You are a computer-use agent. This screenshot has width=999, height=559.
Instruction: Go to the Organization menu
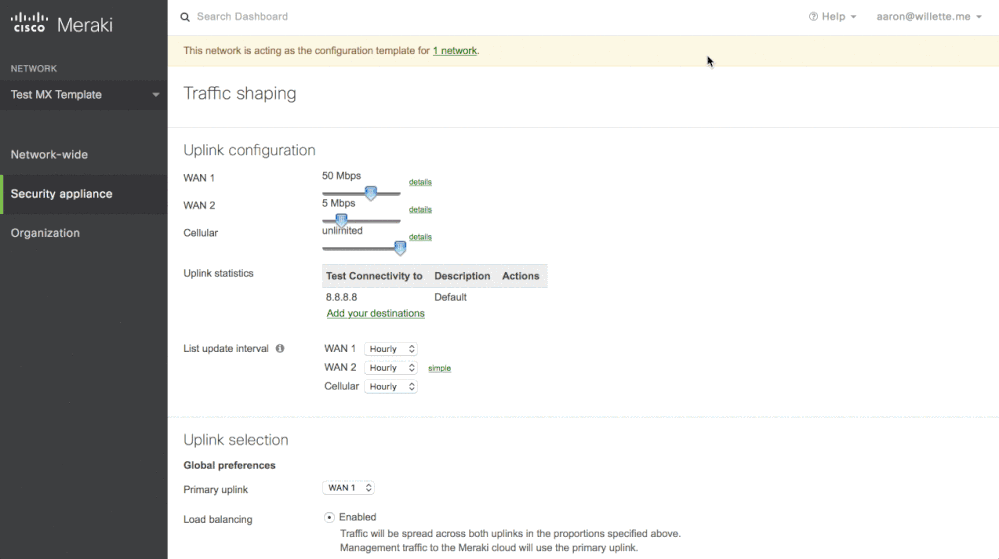(45, 233)
